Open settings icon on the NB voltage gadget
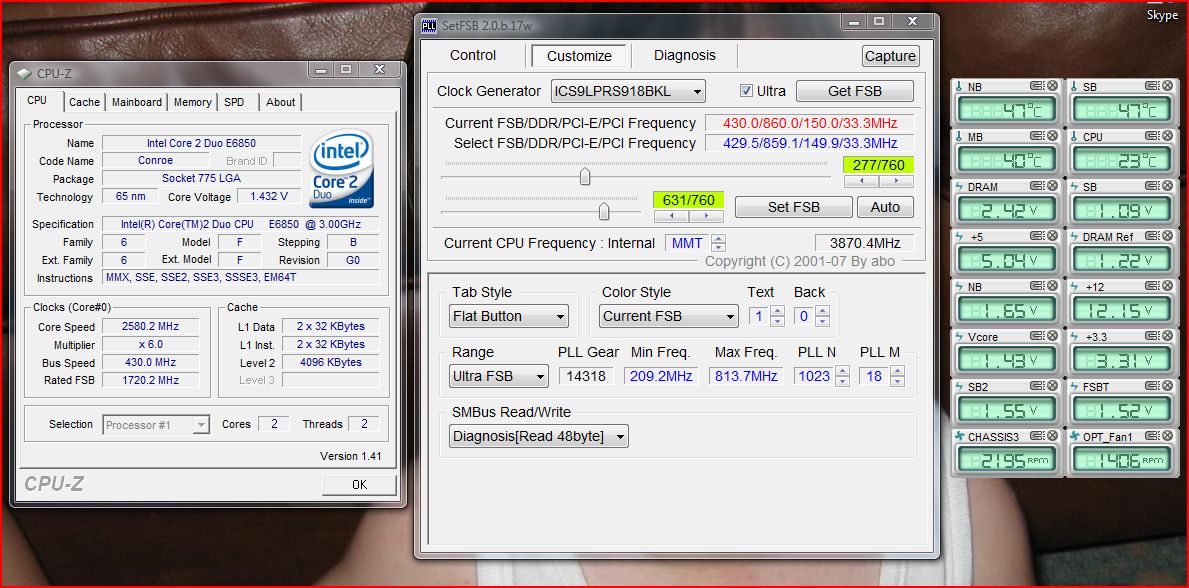Image resolution: width=1189 pixels, height=588 pixels. coord(1035,287)
